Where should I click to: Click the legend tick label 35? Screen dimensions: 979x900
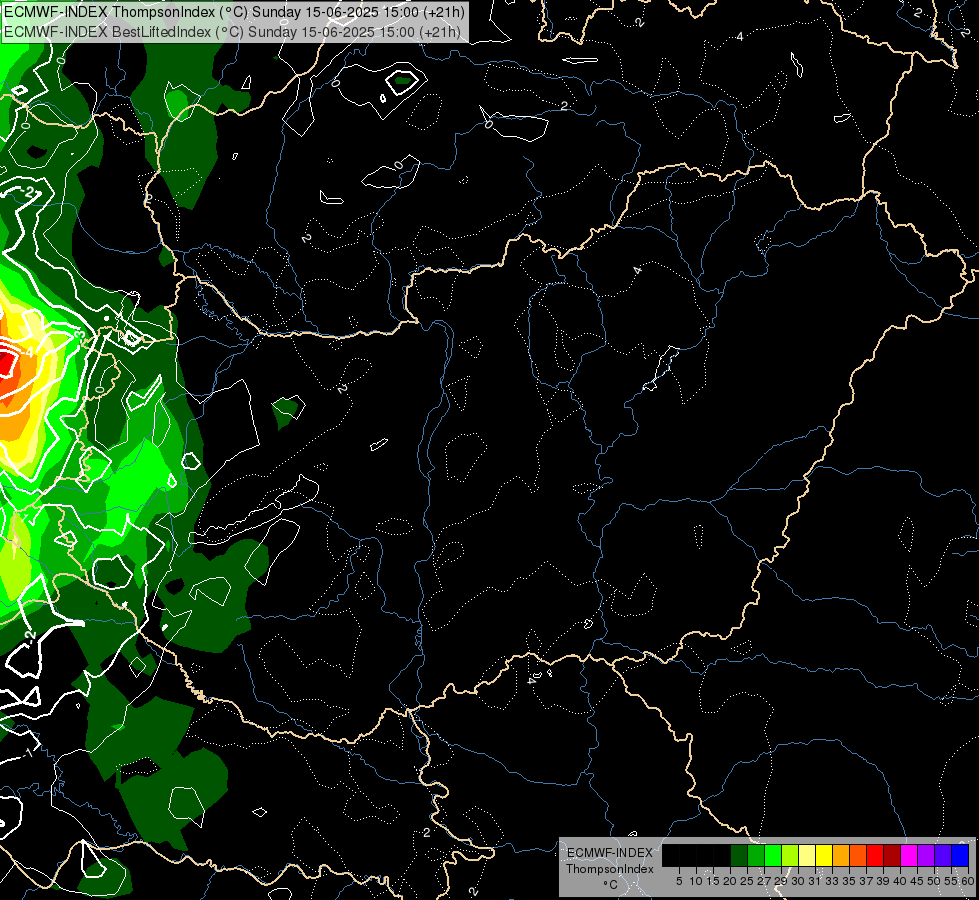[x=849, y=881]
